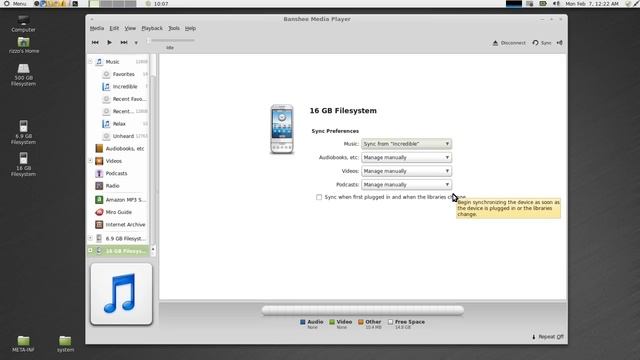
Task: Open the Videos library
Action: 113,161
